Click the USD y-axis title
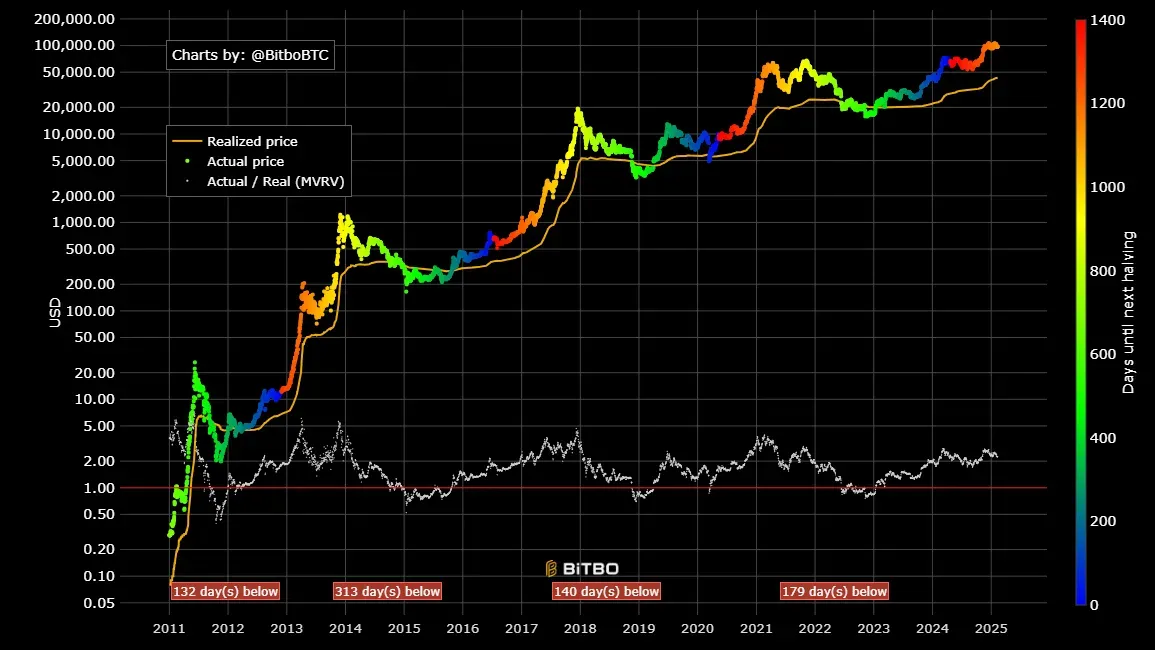The image size is (1155, 650). pos(55,312)
